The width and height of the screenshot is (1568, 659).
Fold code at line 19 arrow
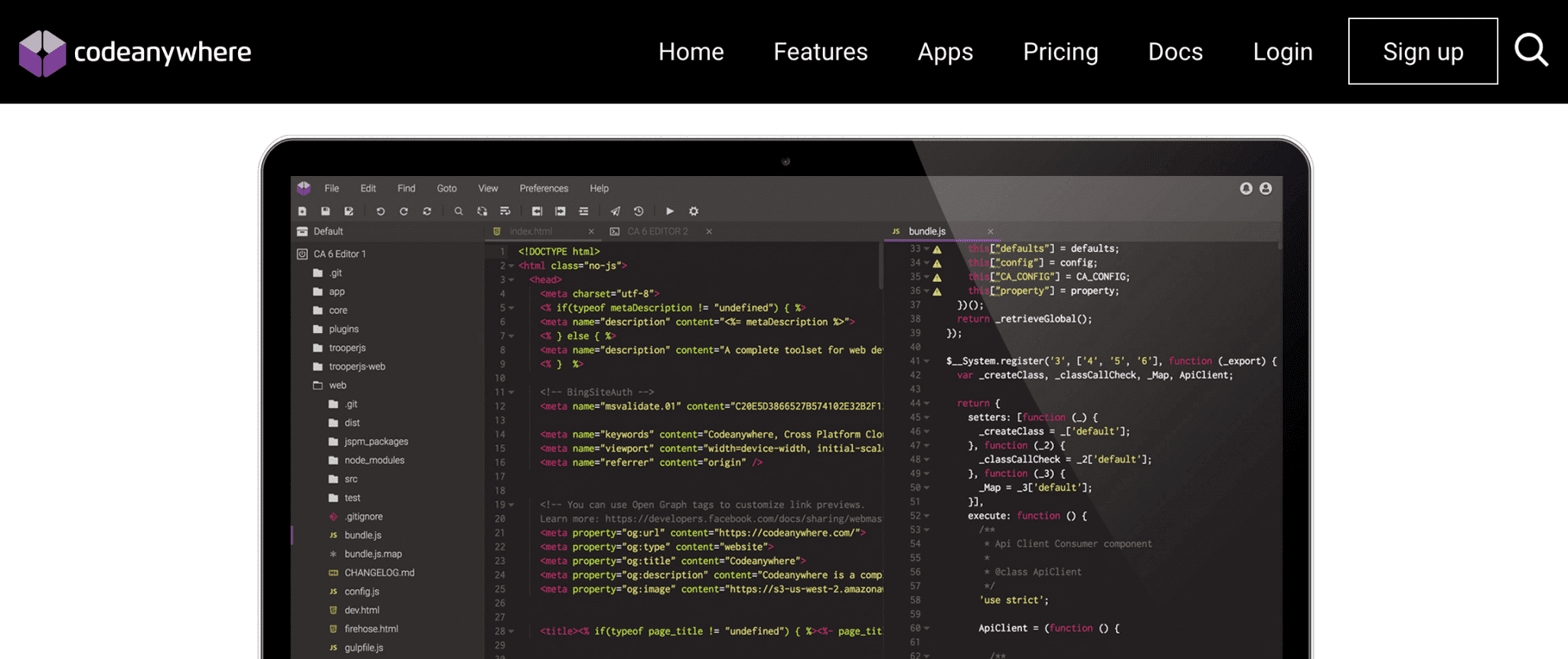511,505
